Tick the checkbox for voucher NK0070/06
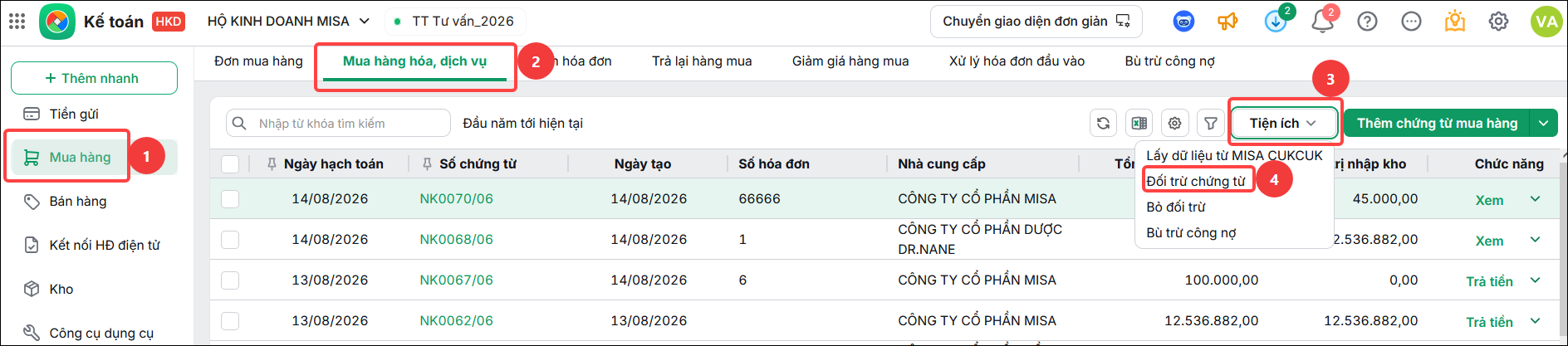The width and height of the screenshot is (1568, 346). pyautogui.click(x=230, y=199)
